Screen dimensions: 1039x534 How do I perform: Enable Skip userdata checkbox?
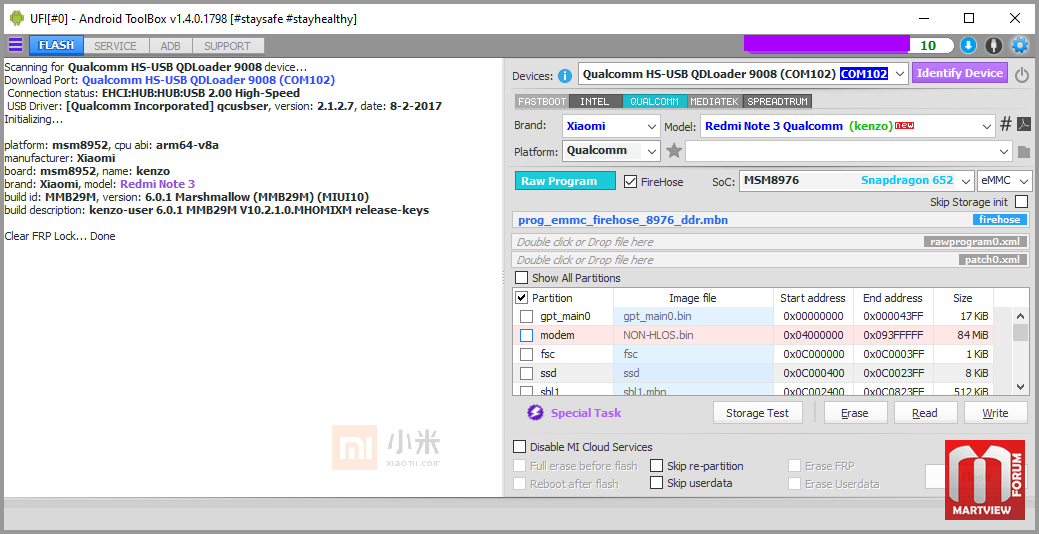(x=656, y=483)
